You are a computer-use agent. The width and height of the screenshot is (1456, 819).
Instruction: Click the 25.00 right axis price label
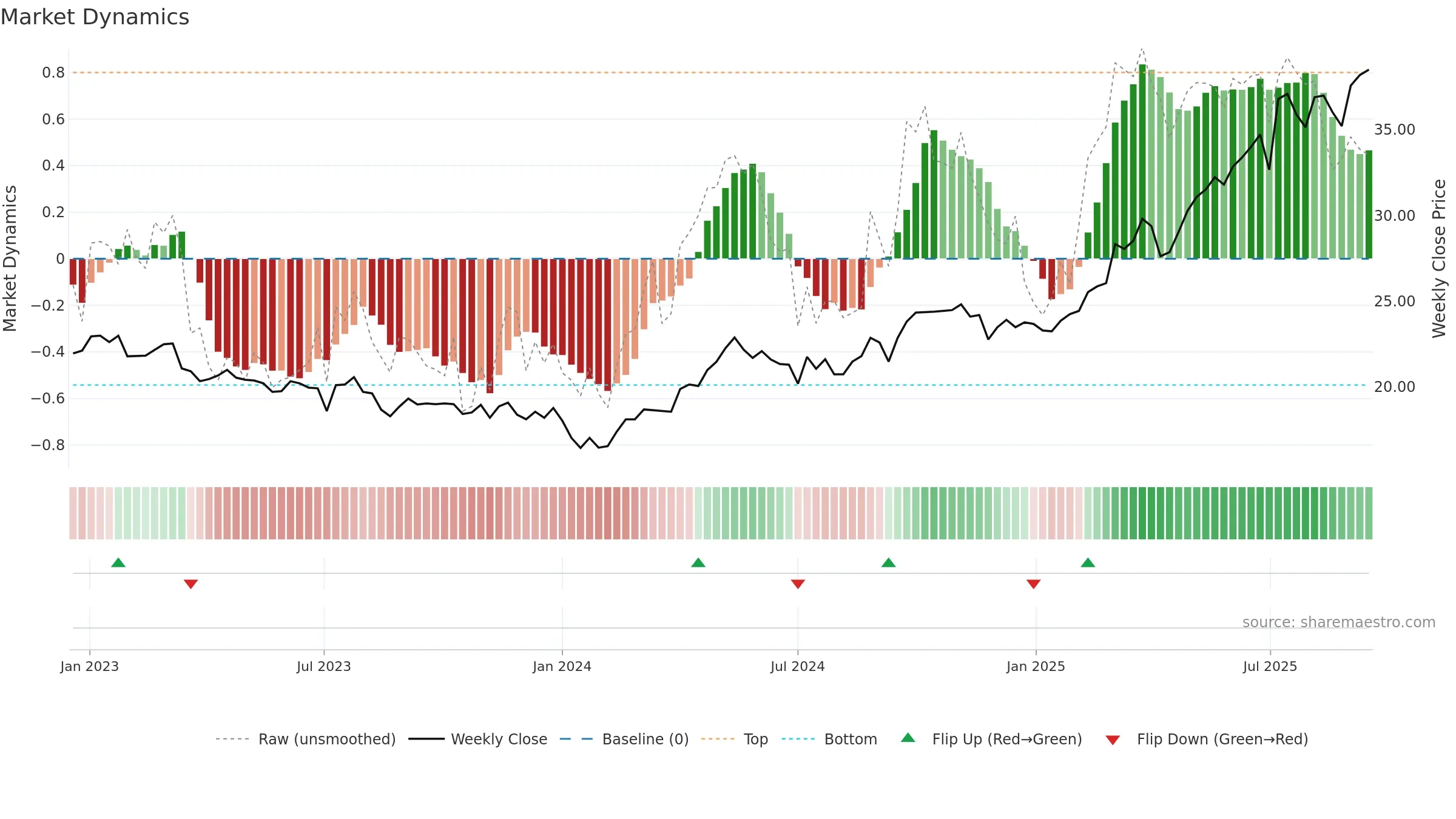(x=1395, y=302)
